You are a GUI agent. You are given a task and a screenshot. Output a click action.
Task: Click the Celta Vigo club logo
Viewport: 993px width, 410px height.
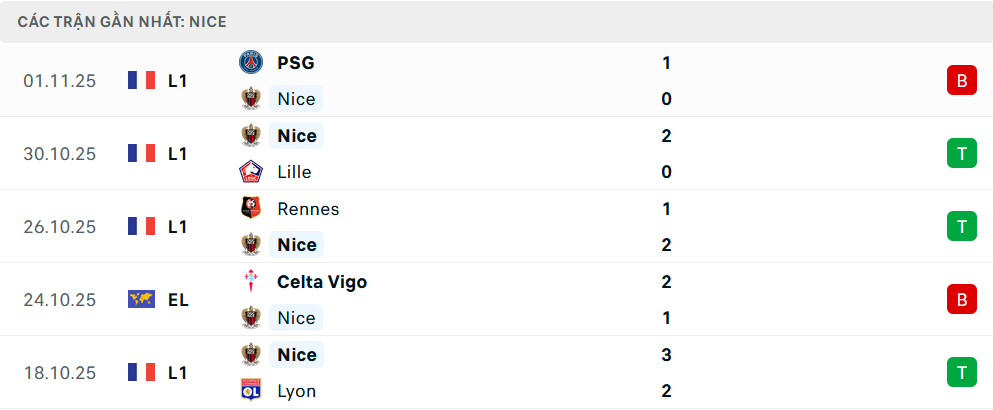coord(250,282)
